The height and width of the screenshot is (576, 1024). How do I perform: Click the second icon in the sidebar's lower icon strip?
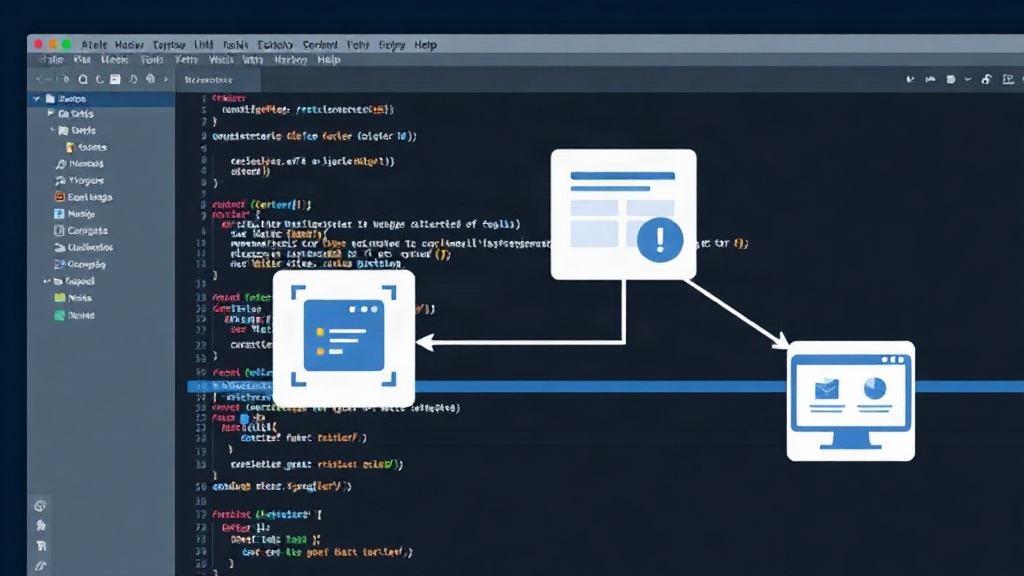click(x=40, y=526)
